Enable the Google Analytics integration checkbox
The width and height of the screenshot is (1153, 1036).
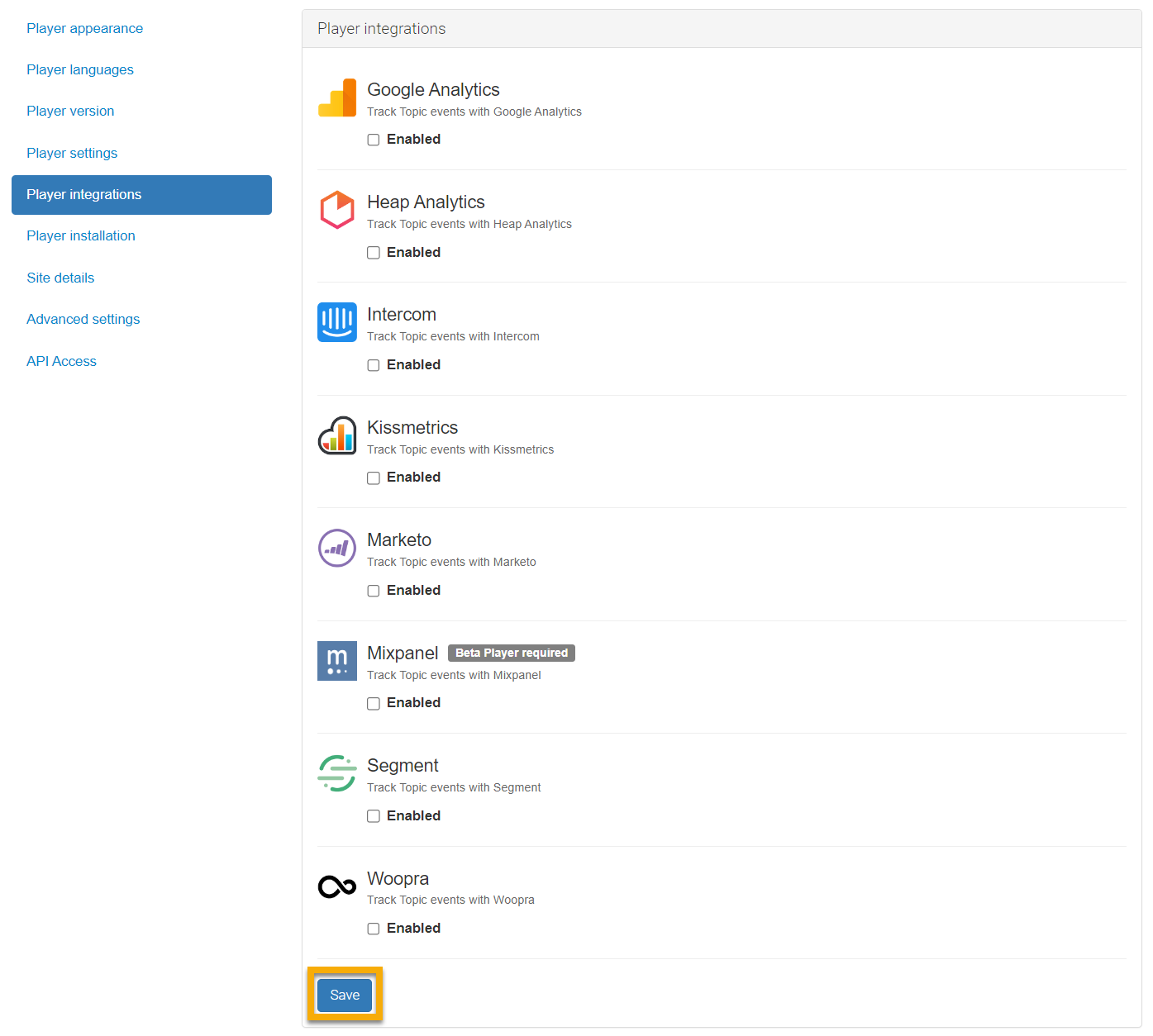tap(374, 140)
